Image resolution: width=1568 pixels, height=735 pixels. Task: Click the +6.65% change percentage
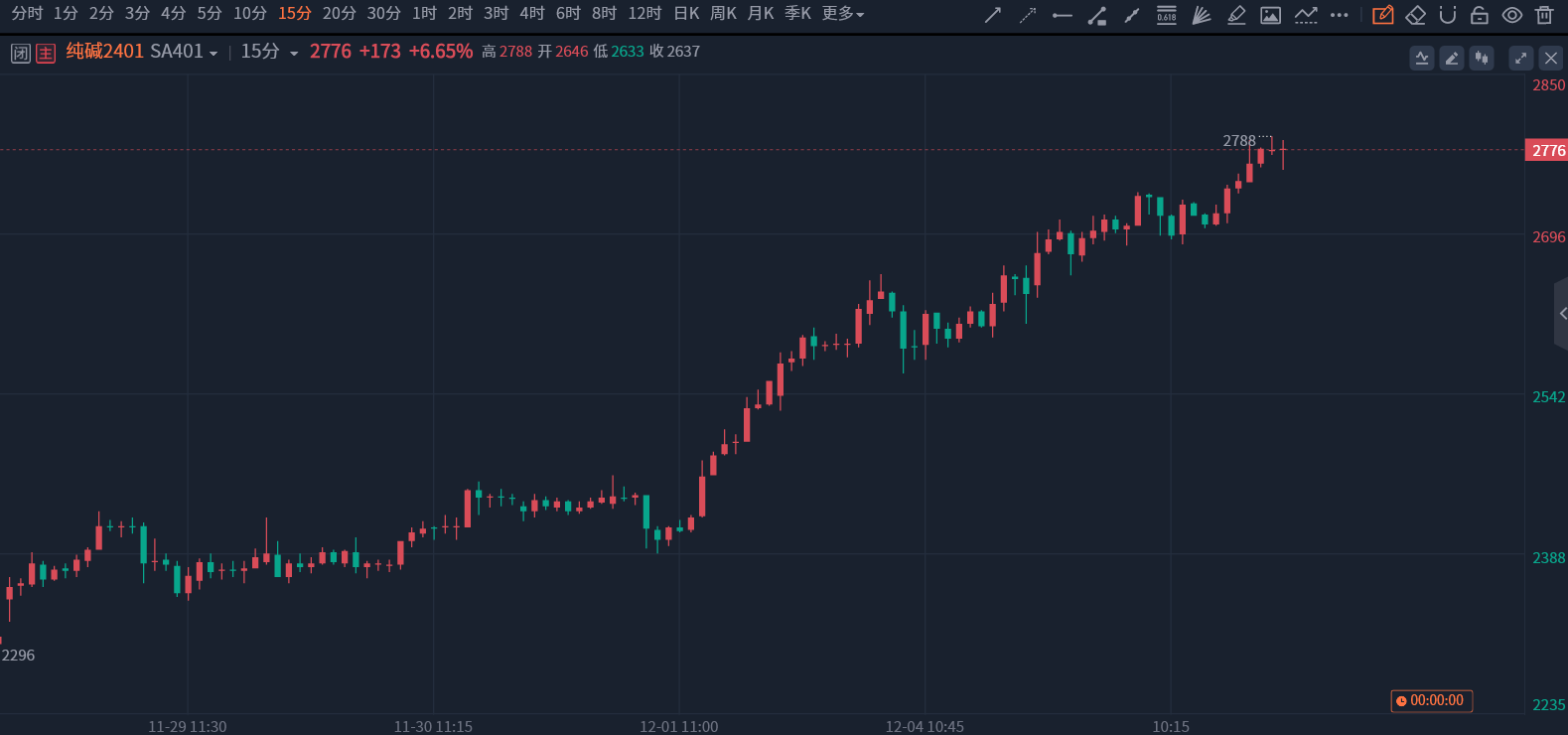[x=441, y=52]
